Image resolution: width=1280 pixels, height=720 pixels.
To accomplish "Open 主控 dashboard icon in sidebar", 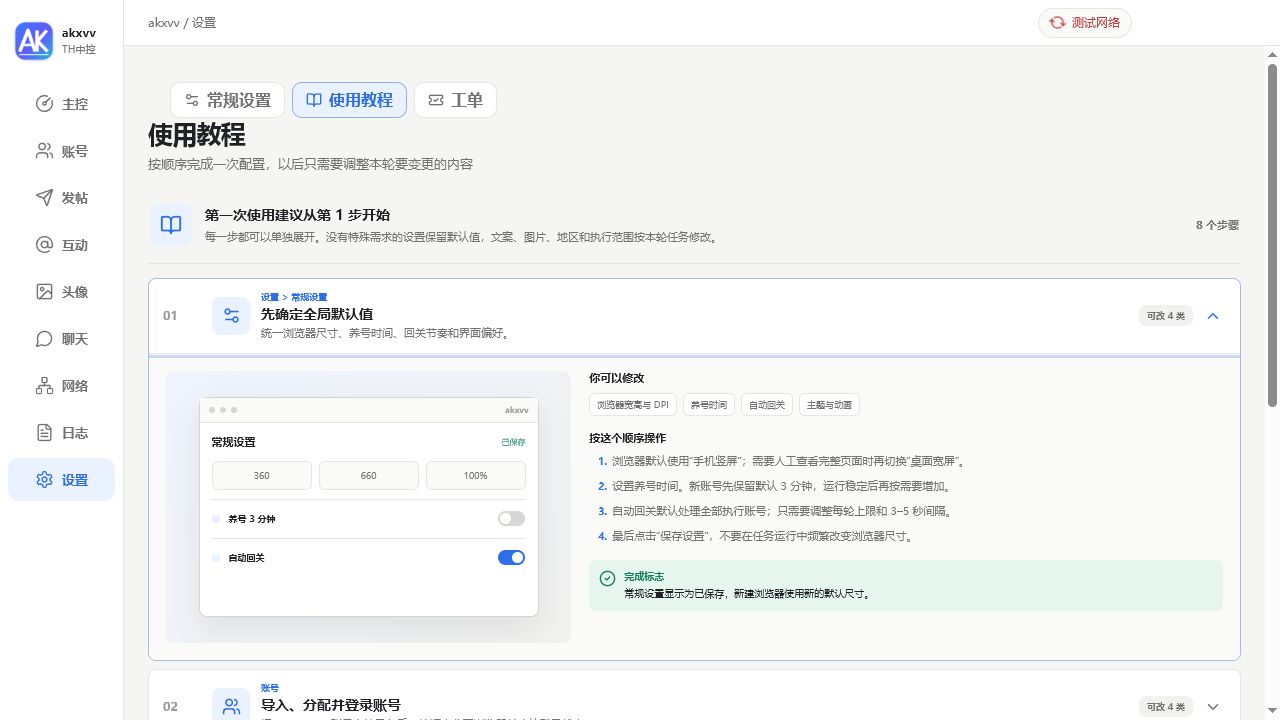I will pos(44,104).
